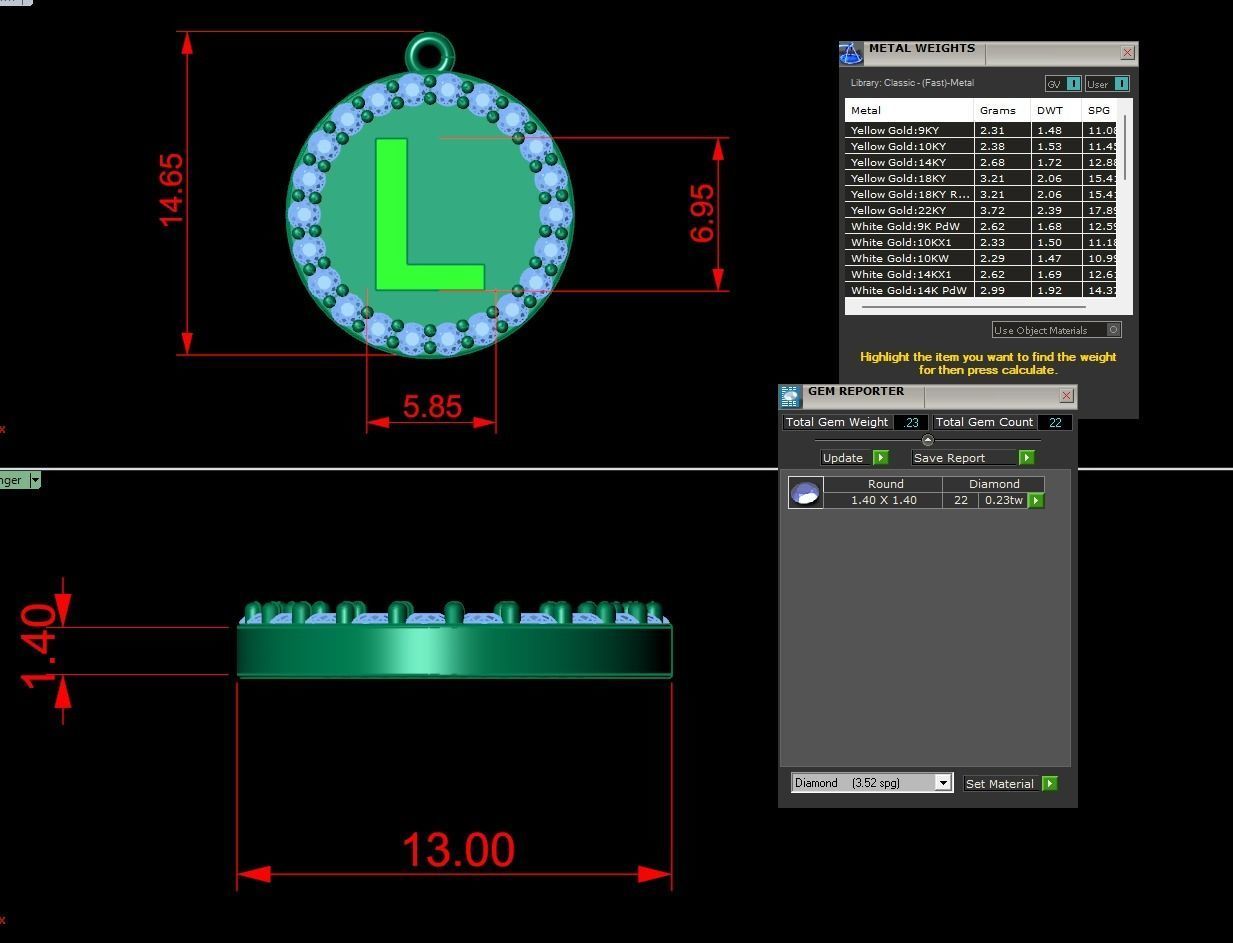Select the White Gold:14KX1 row
Viewport: 1233px width, 943px height.
(981, 274)
